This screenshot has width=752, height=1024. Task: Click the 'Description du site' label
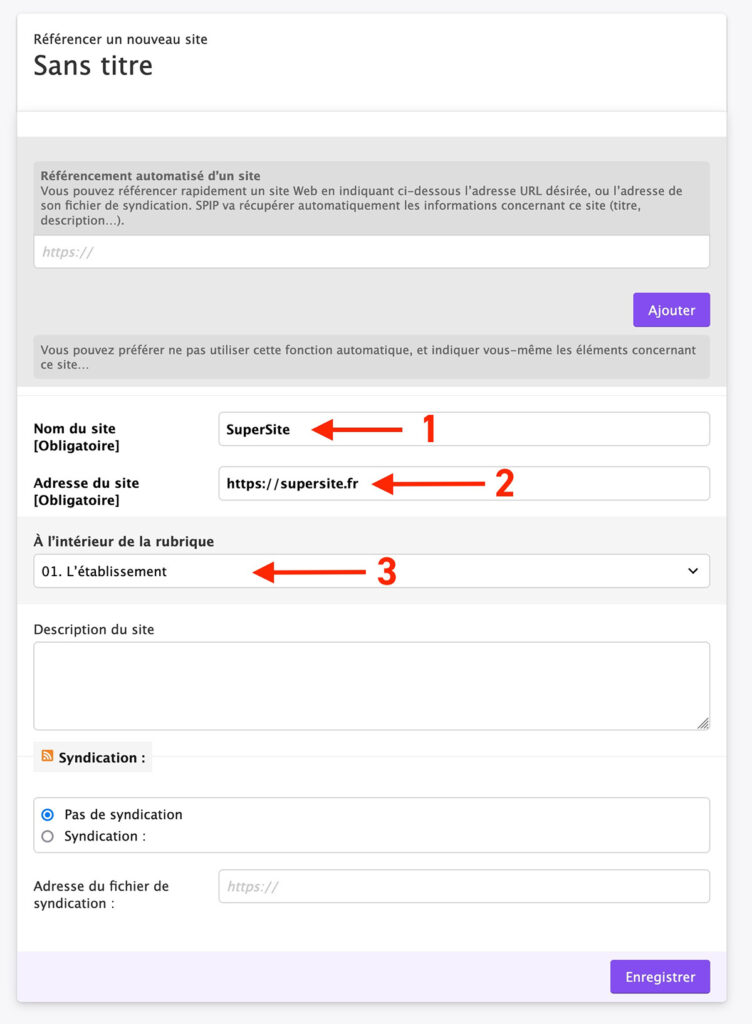click(x=94, y=629)
